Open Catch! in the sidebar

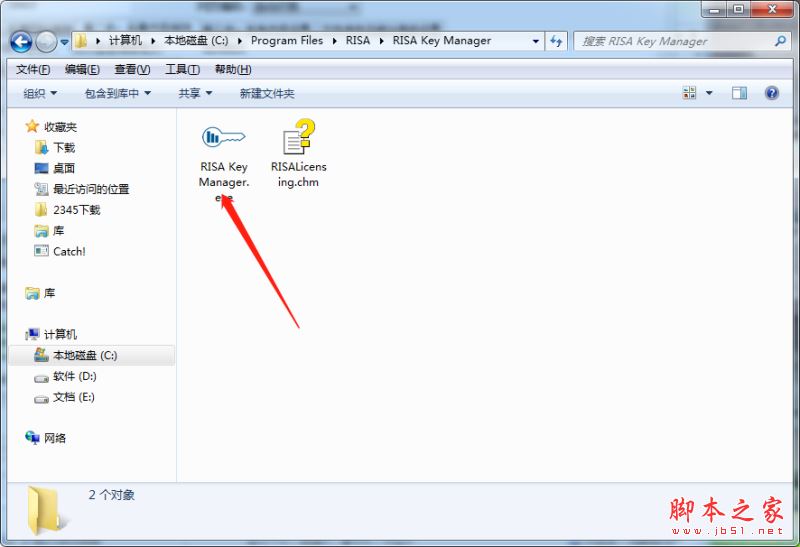(69, 251)
